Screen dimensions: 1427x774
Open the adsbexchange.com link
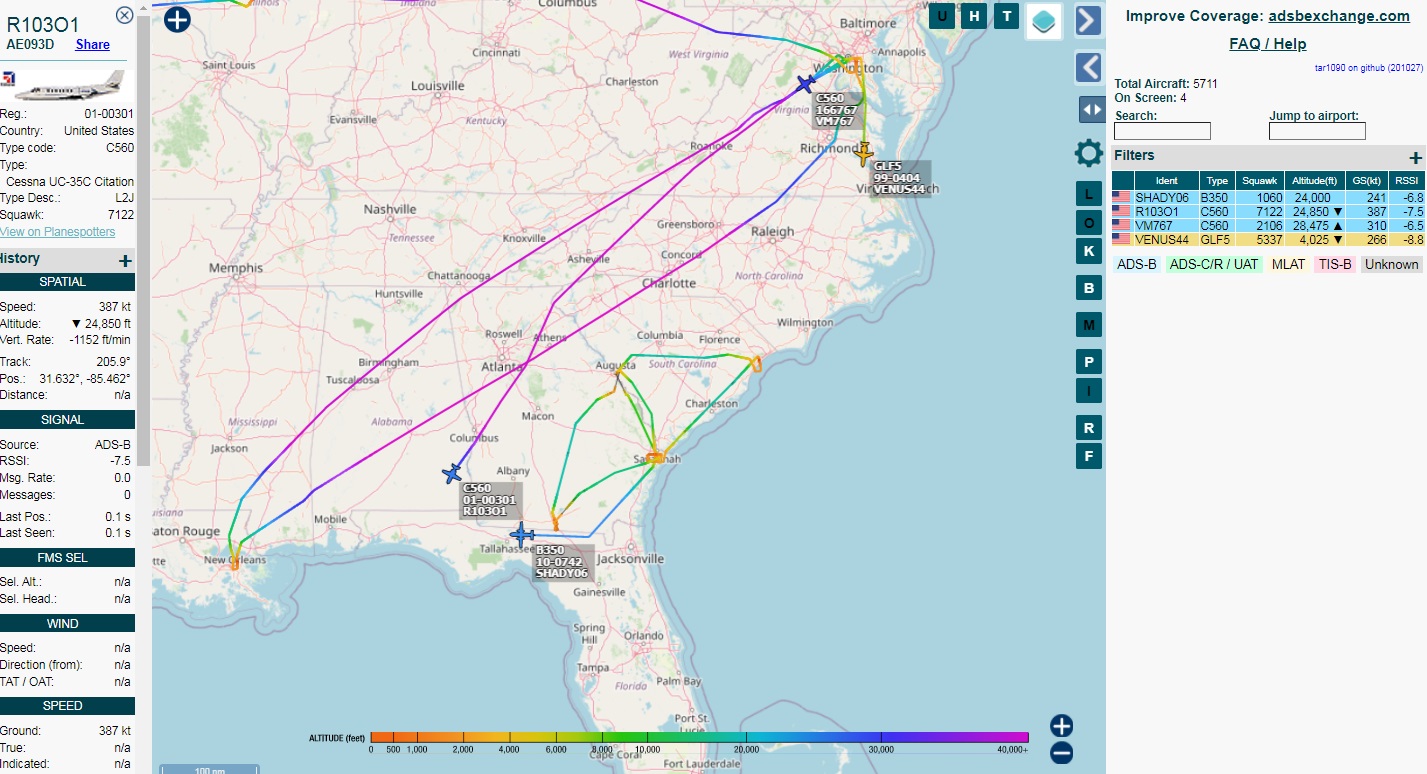pyautogui.click(x=1339, y=16)
